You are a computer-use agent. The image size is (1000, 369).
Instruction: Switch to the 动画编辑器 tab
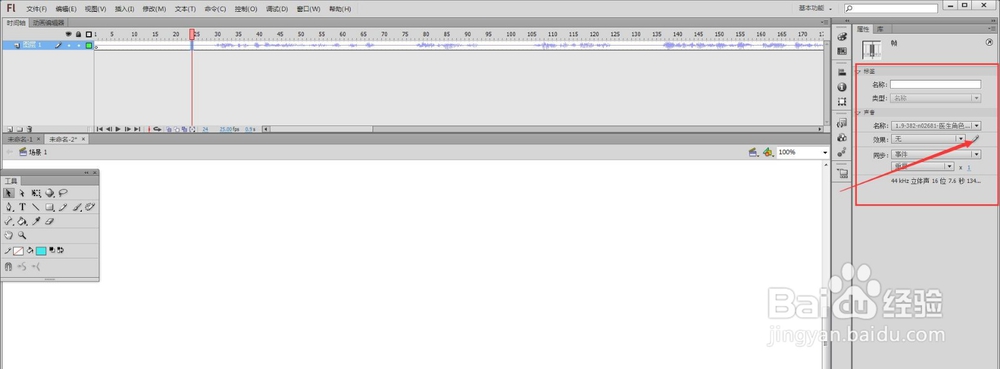48,22
